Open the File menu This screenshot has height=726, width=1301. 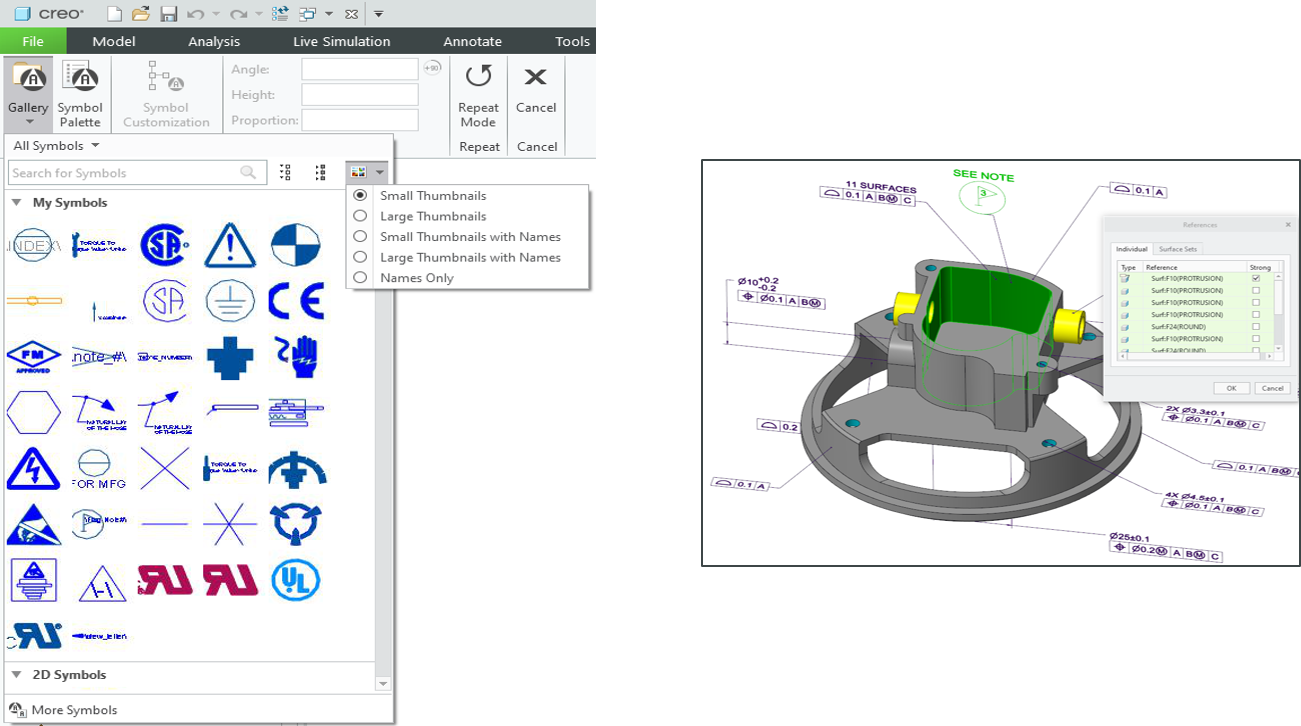33,41
